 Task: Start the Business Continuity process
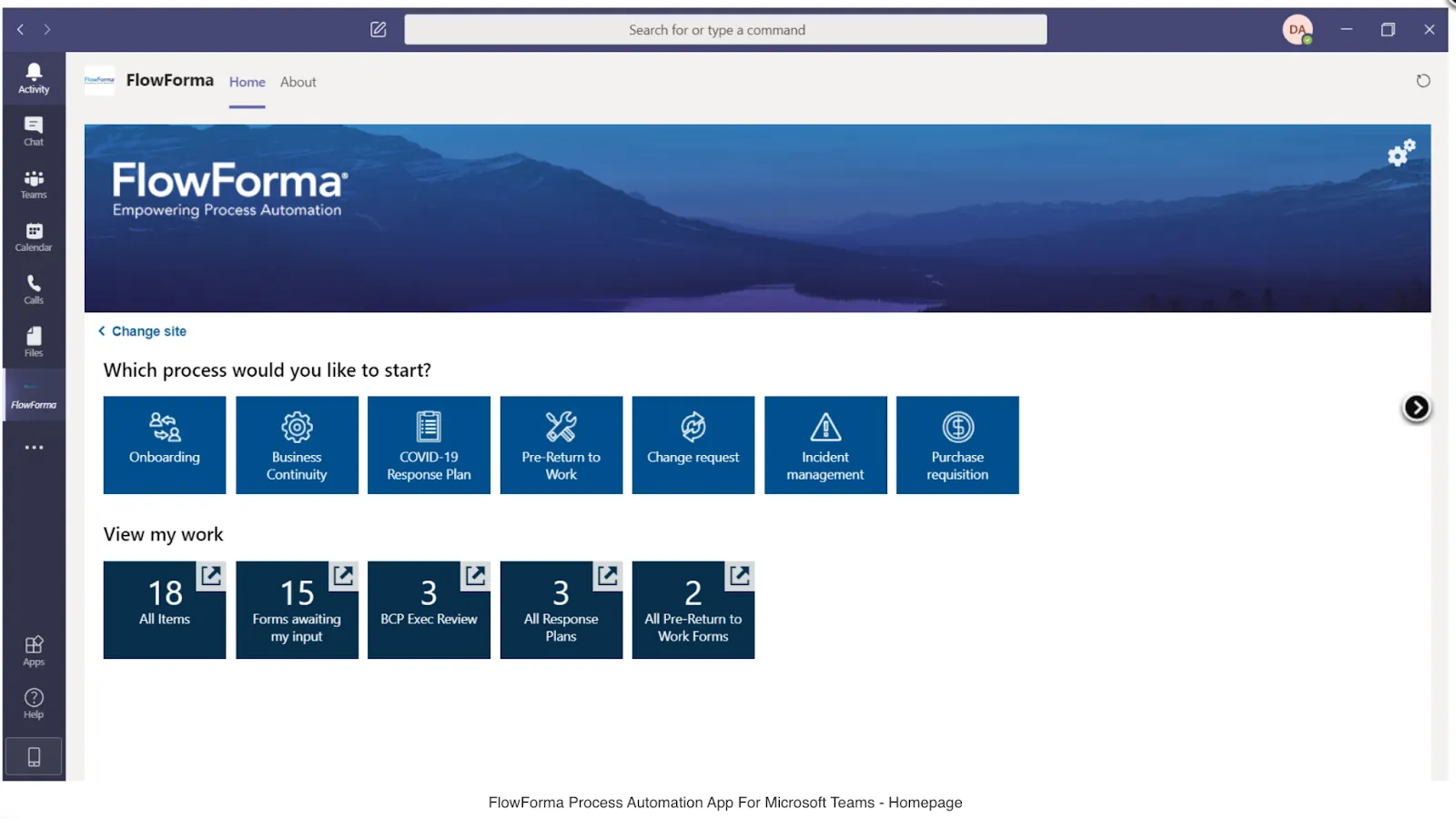coord(297,445)
